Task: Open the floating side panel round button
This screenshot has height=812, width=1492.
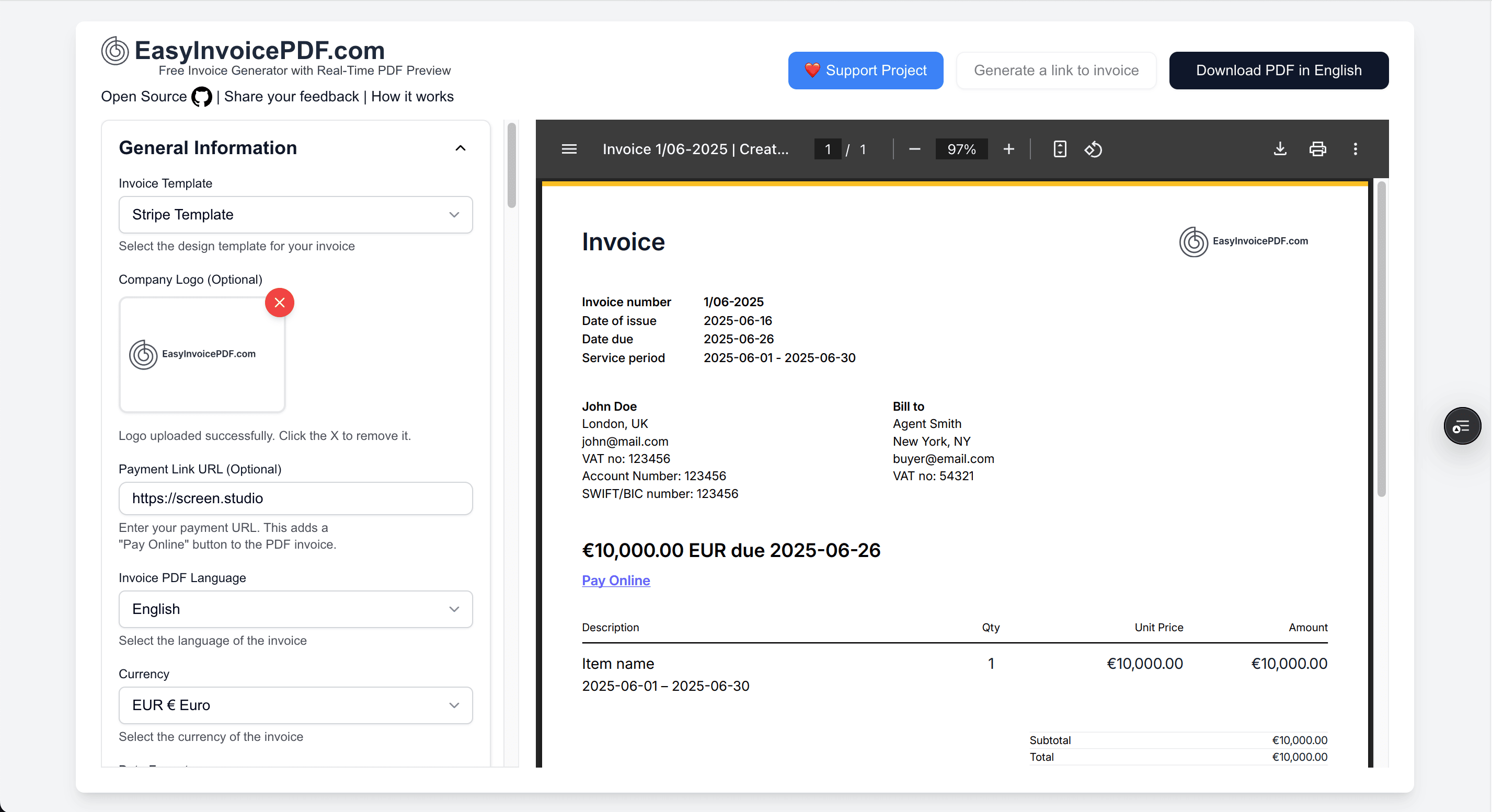Action: point(1462,426)
